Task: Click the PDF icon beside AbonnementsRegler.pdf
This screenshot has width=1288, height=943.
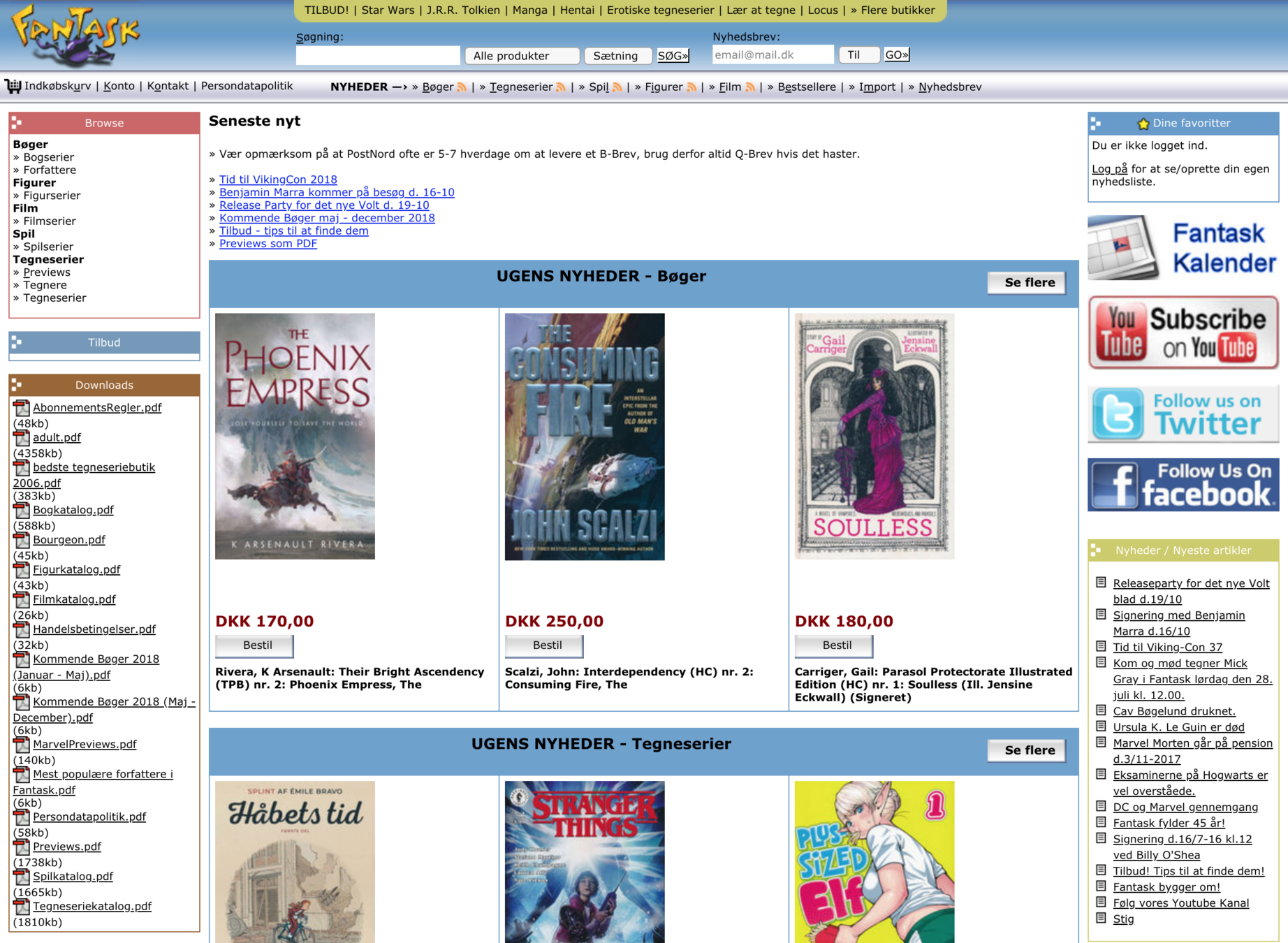Action: coord(22,407)
